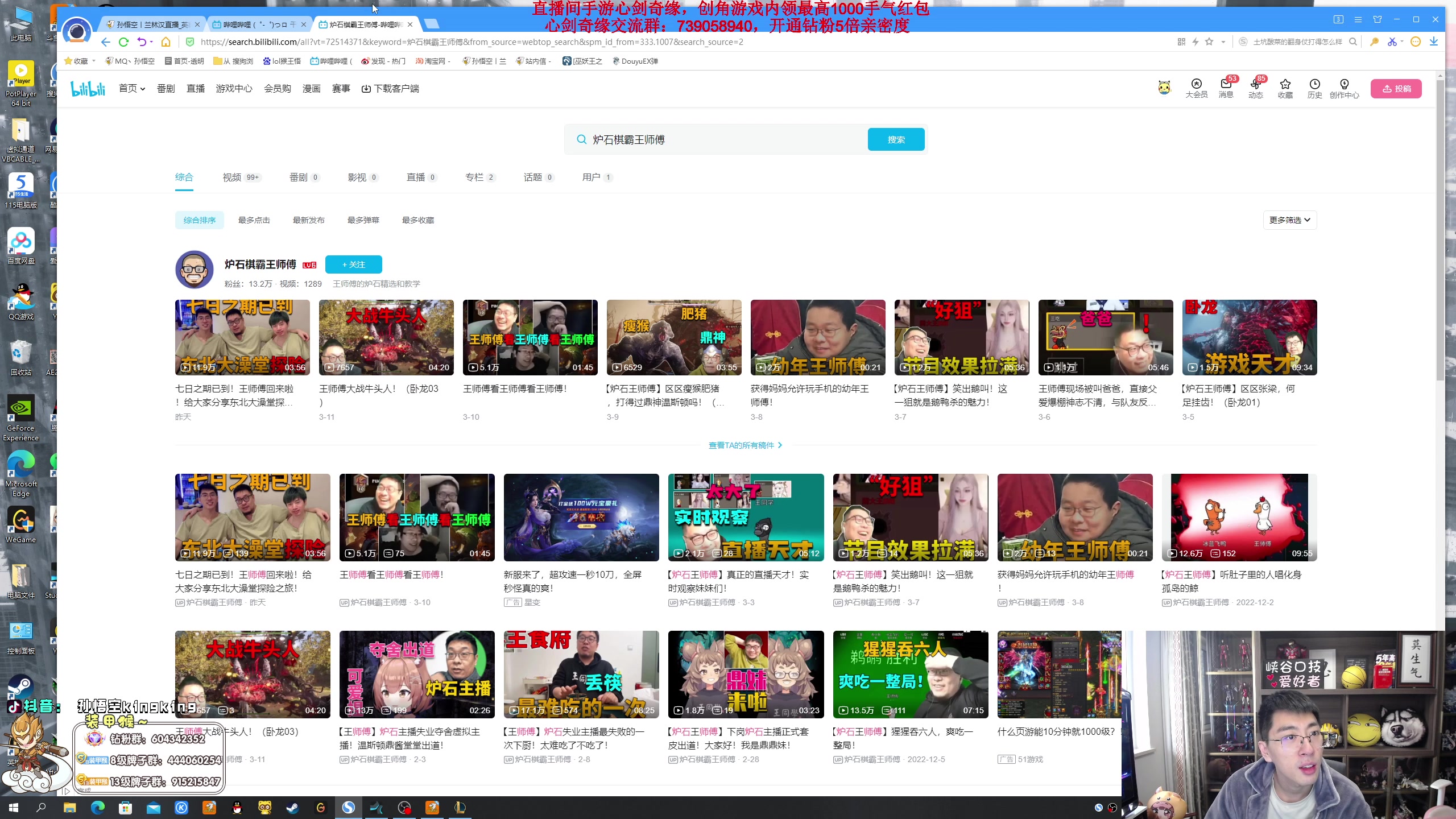Image resolution: width=1456 pixels, height=819 pixels.
Task: Click the bilibili search input field
Action: [x=725, y=139]
